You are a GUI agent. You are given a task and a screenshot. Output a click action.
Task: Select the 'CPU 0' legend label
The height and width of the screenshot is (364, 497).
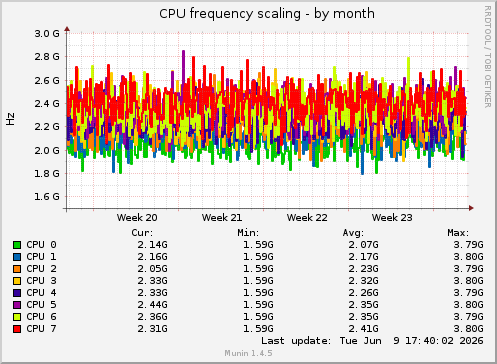point(41,245)
